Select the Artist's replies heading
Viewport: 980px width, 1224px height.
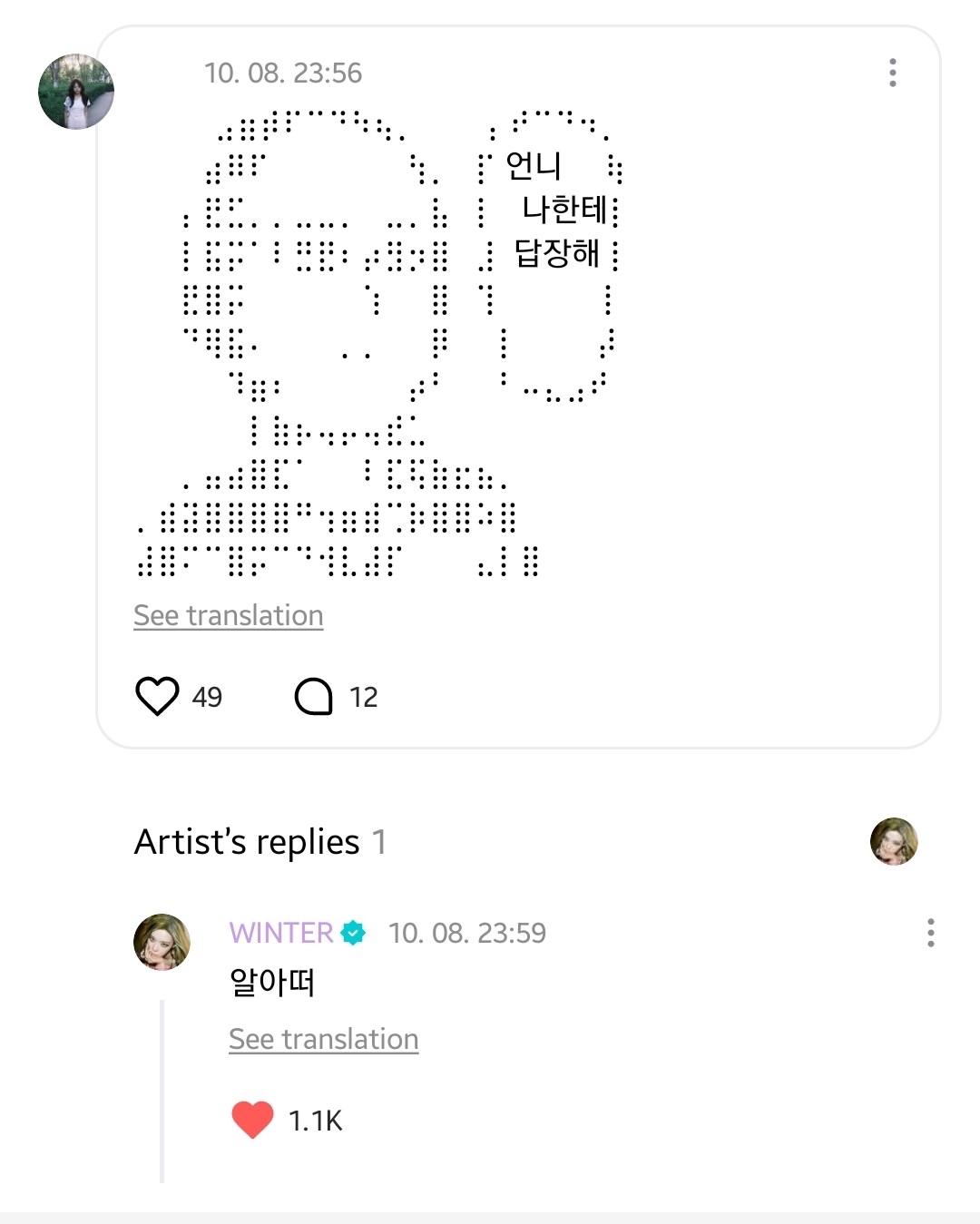pyautogui.click(x=260, y=842)
